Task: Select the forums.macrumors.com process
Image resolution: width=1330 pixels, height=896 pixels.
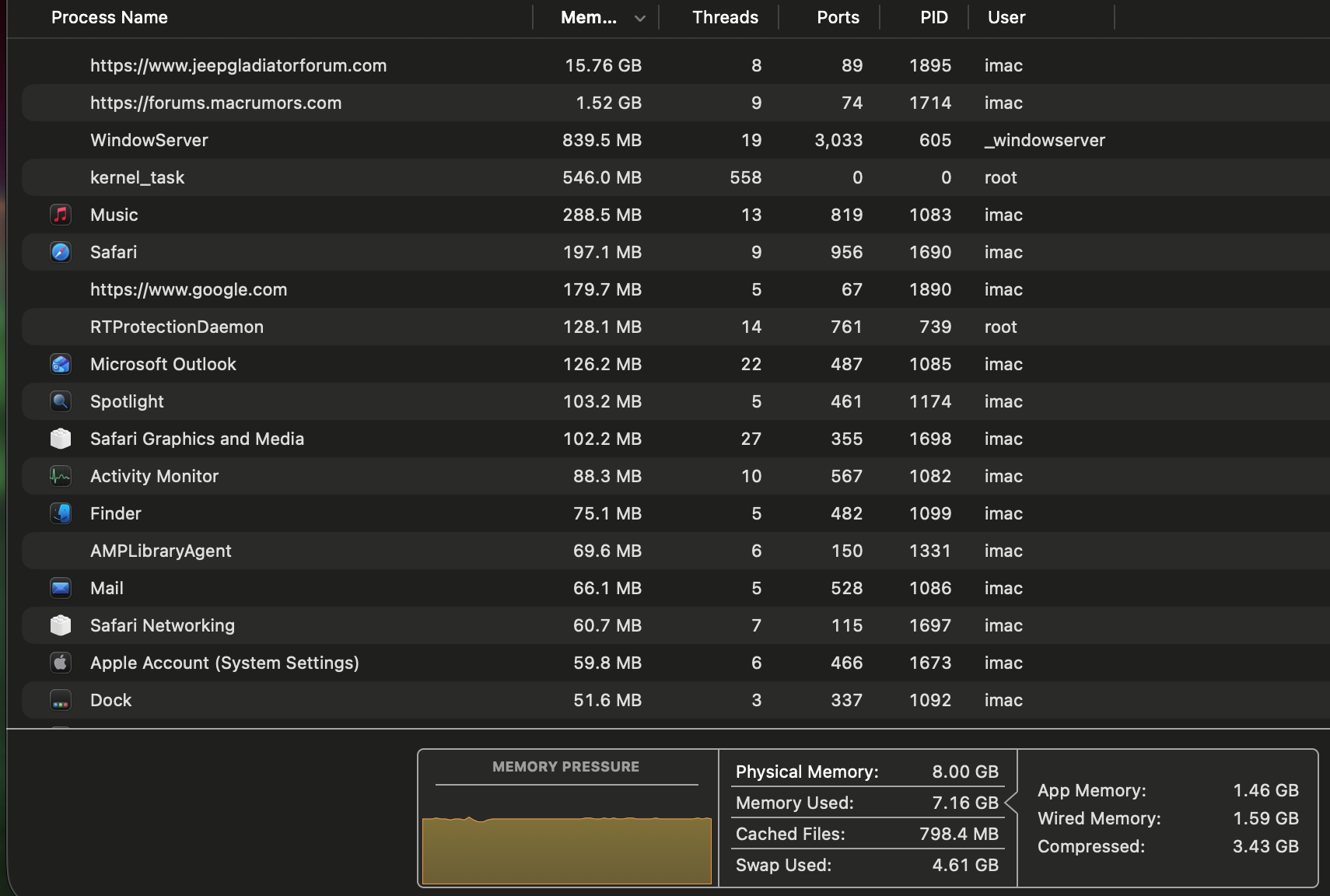Action: [x=215, y=103]
